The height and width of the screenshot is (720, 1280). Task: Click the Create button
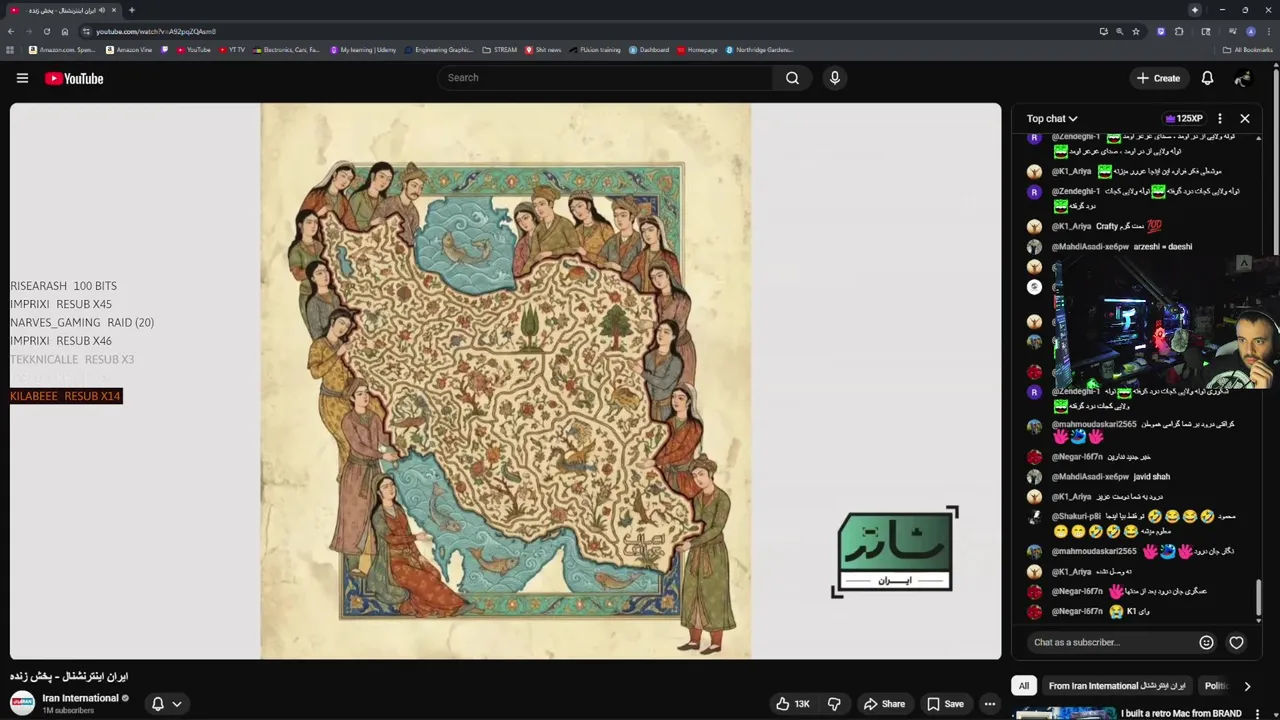[1158, 78]
